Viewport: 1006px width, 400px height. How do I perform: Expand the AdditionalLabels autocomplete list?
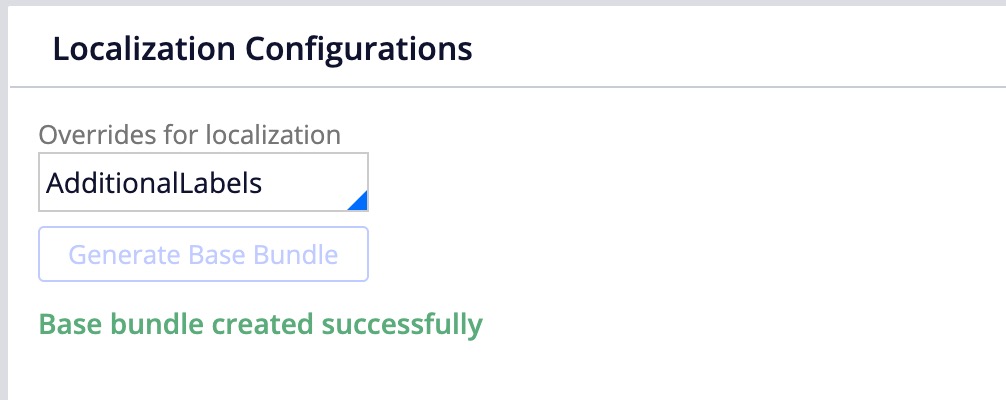[x=357, y=202]
